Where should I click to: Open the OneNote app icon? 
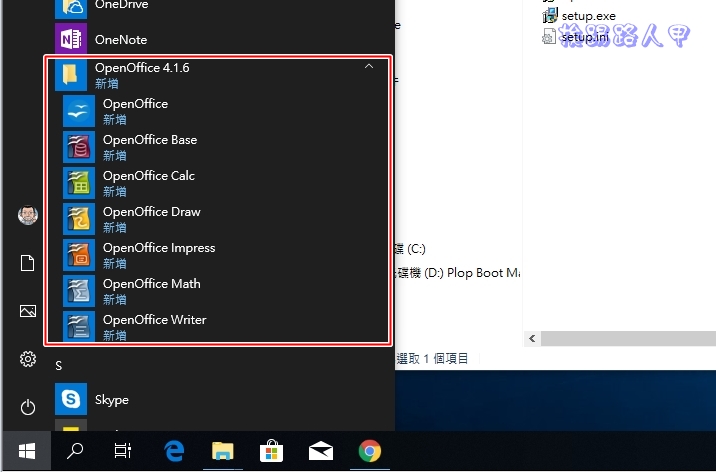(x=71, y=39)
